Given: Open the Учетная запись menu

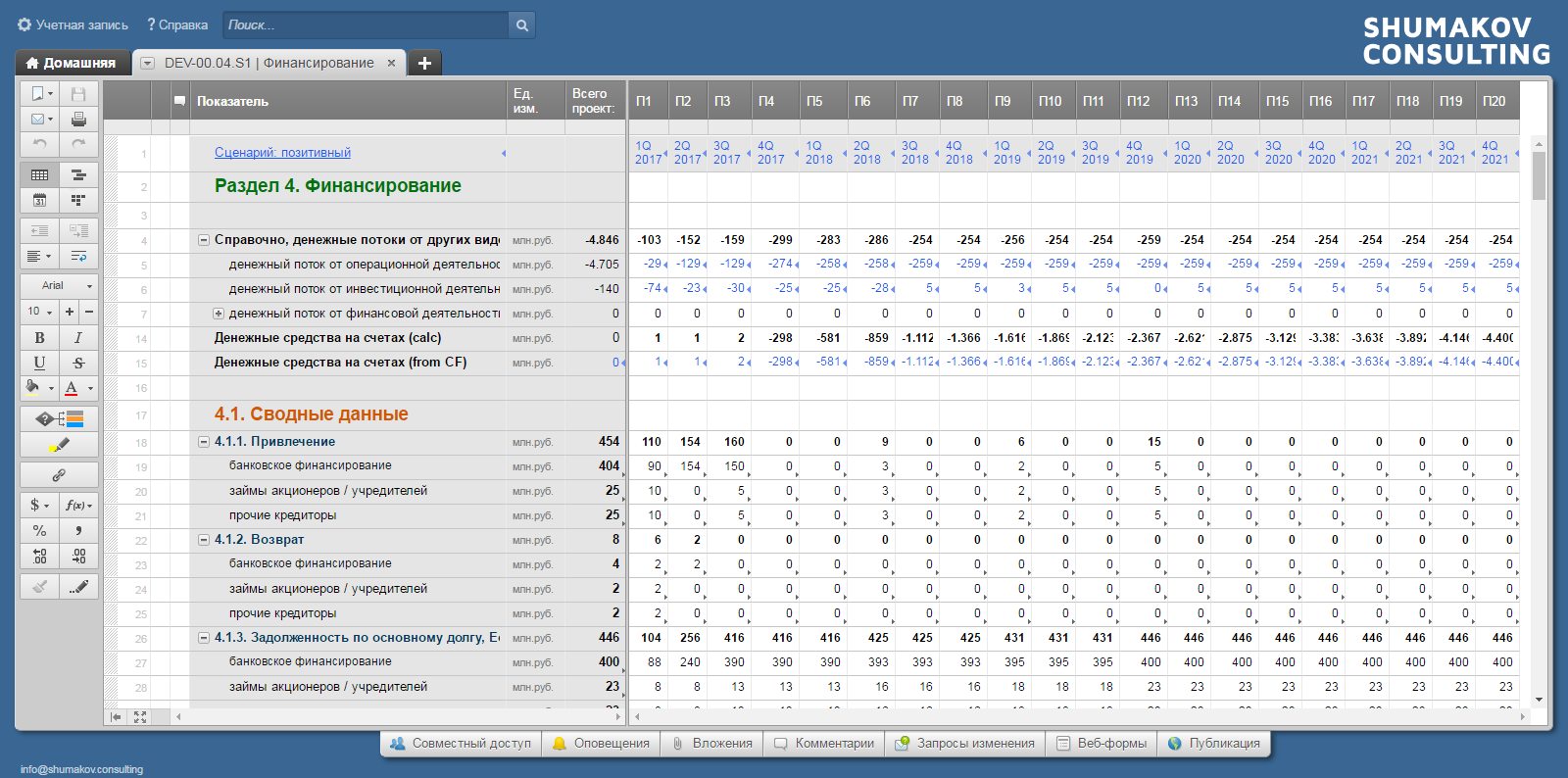Looking at the screenshot, I should coord(73,25).
